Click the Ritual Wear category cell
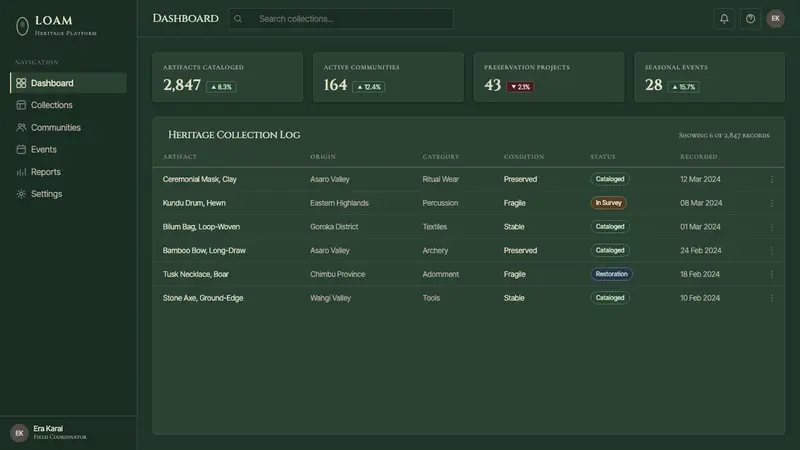This screenshot has width=800, height=450. 440,180
